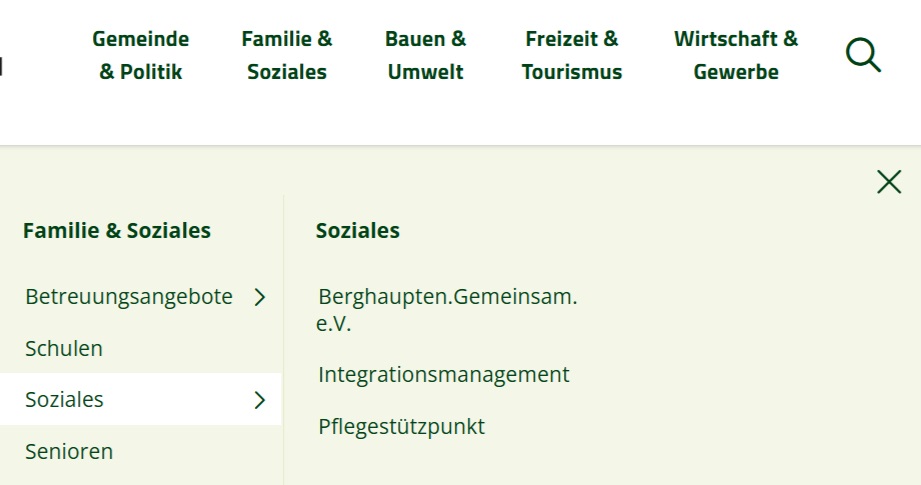Viewport: 921px width, 485px height.
Task: Go to Integrationsmanagement page
Action: (x=444, y=375)
